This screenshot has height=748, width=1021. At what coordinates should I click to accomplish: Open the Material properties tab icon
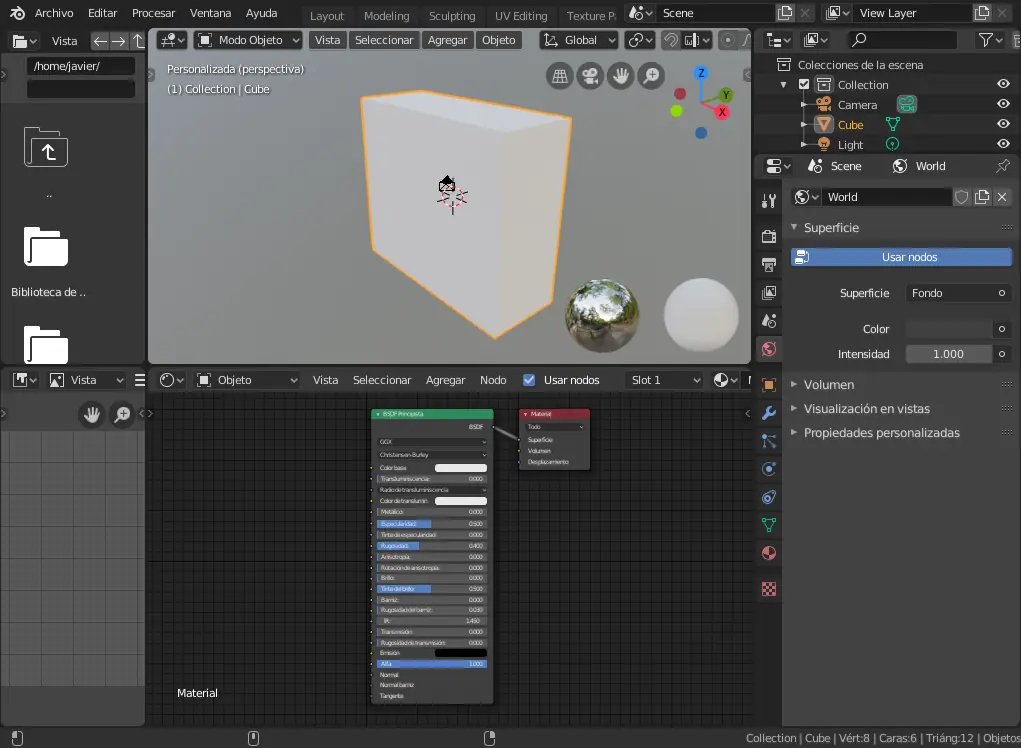(768, 553)
